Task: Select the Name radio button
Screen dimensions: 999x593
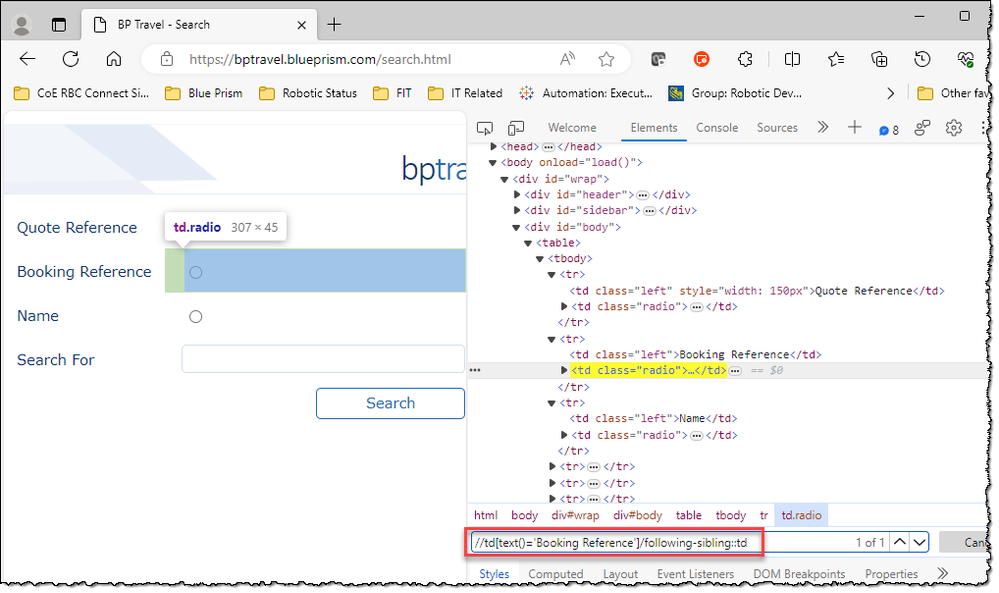Action: click(196, 317)
